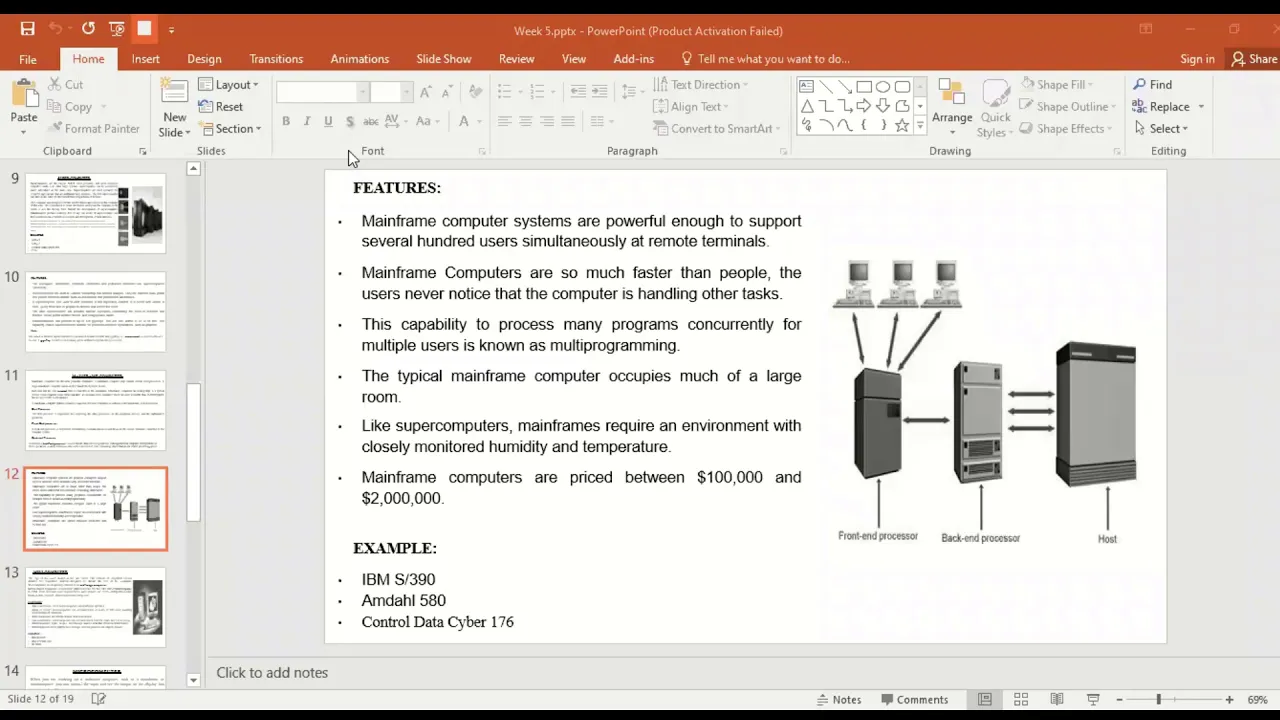Click the zoom in plus button

point(1229,700)
